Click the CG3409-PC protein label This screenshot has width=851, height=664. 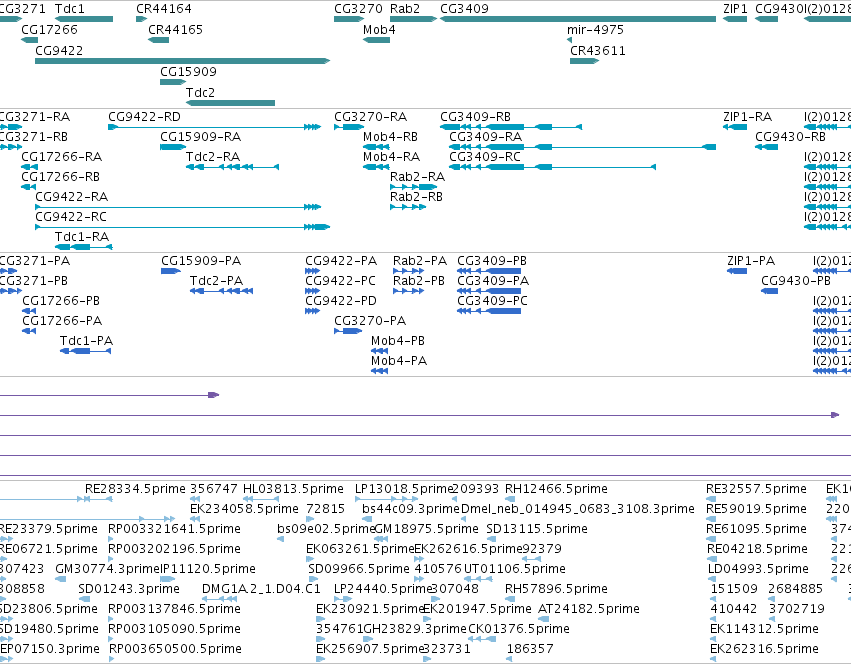pyautogui.click(x=492, y=301)
